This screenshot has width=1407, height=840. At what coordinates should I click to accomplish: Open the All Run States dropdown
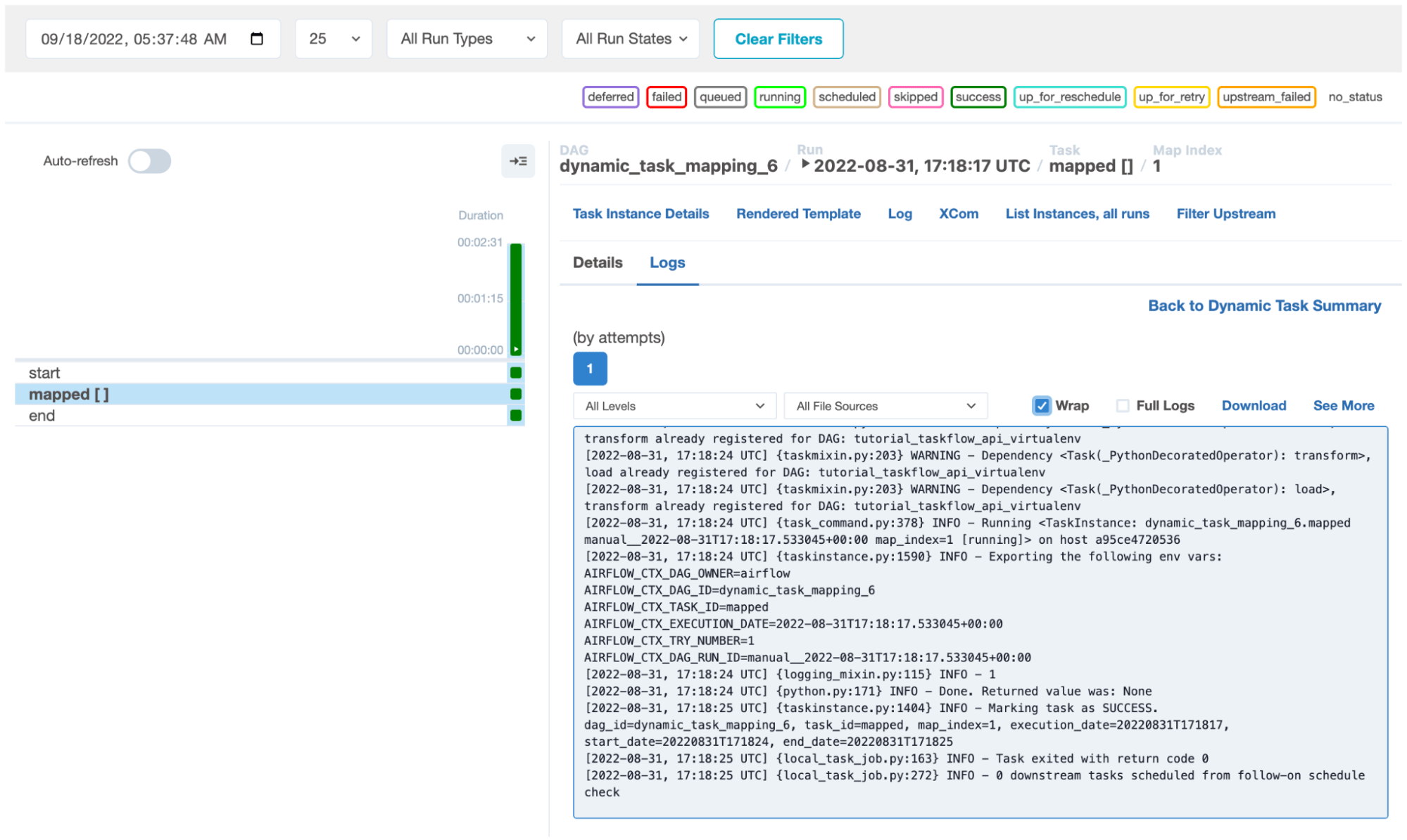(630, 39)
